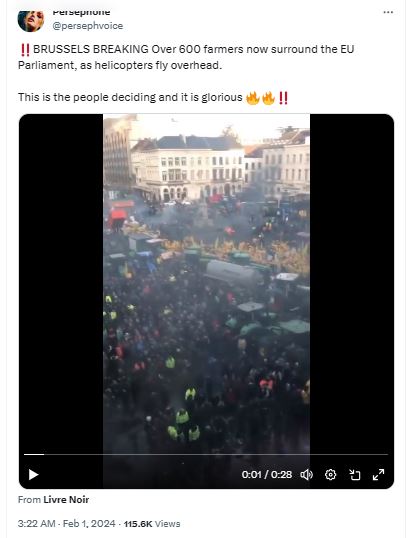Image resolution: width=419 pixels, height=538 pixels.
Task: Select the BRUSSELS BREAKING tweet text line
Action: [186, 57]
